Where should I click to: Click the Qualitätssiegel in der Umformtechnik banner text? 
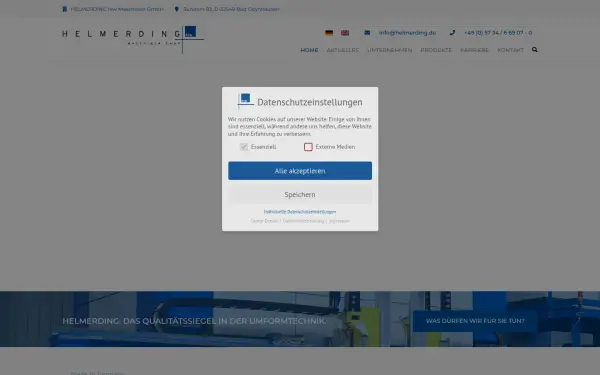[194, 321]
